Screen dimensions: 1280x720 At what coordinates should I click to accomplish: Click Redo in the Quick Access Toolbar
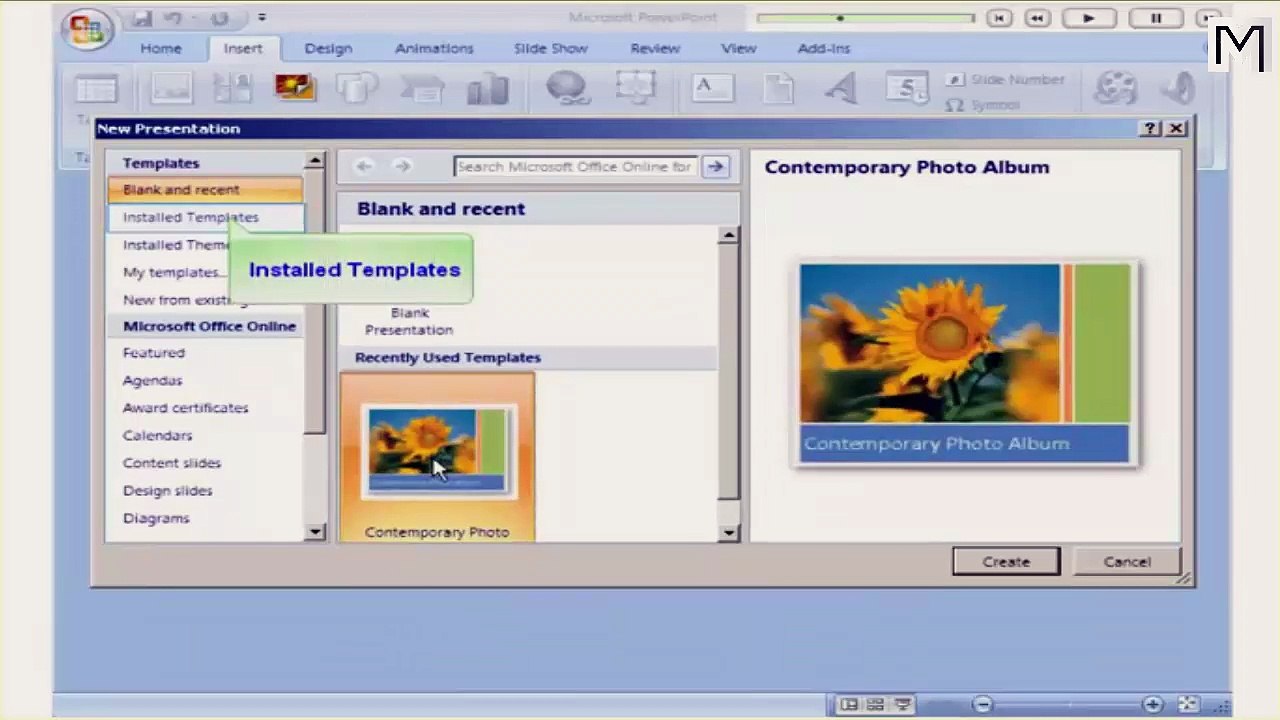pyautogui.click(x=219, y=18)
